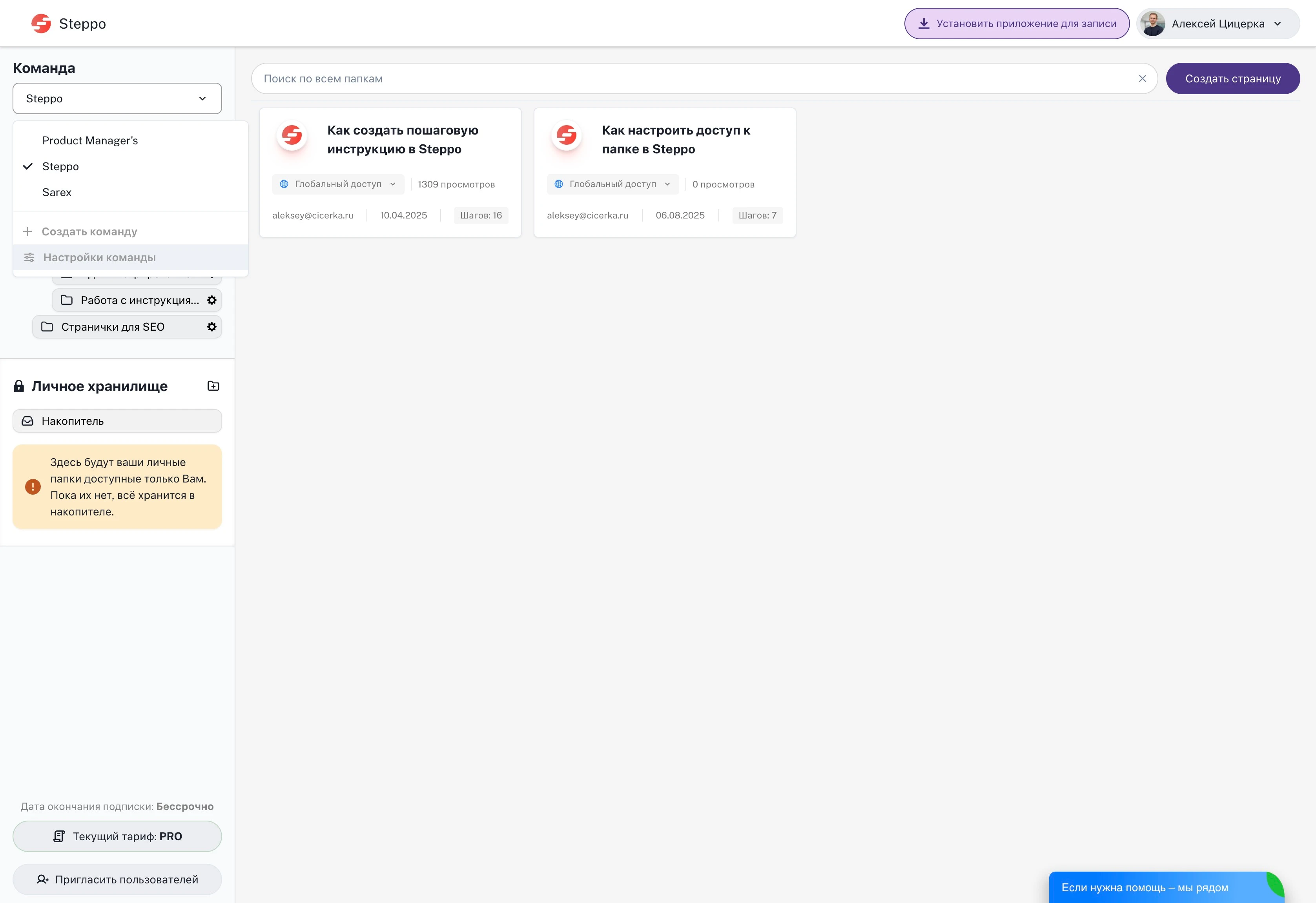Open the settings gear for Странички для SEO folder
Viewport: 1316px width, 903px height.
(x=211, y=327)
